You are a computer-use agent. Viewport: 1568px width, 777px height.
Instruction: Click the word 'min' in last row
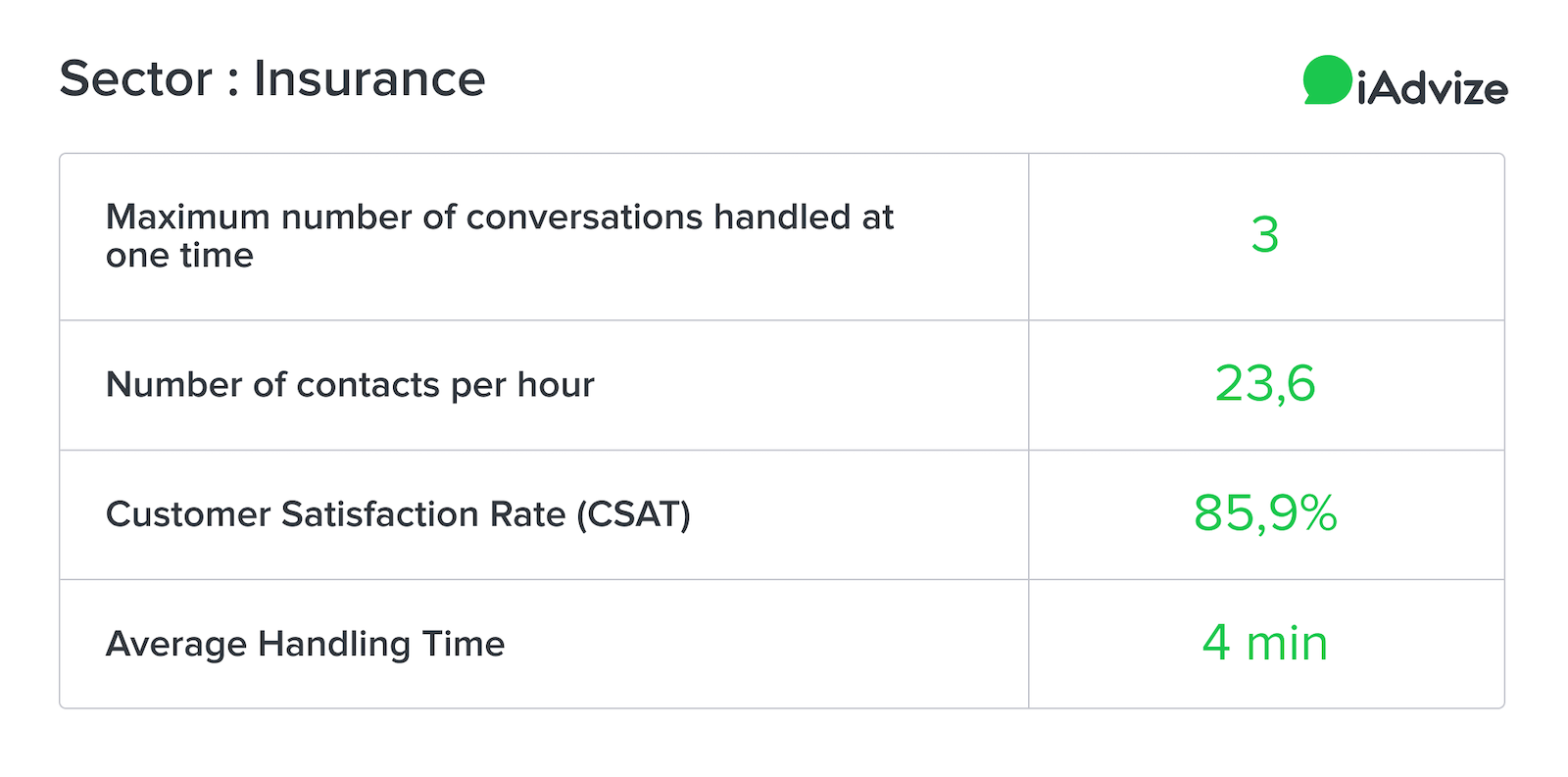(1287, 644)
